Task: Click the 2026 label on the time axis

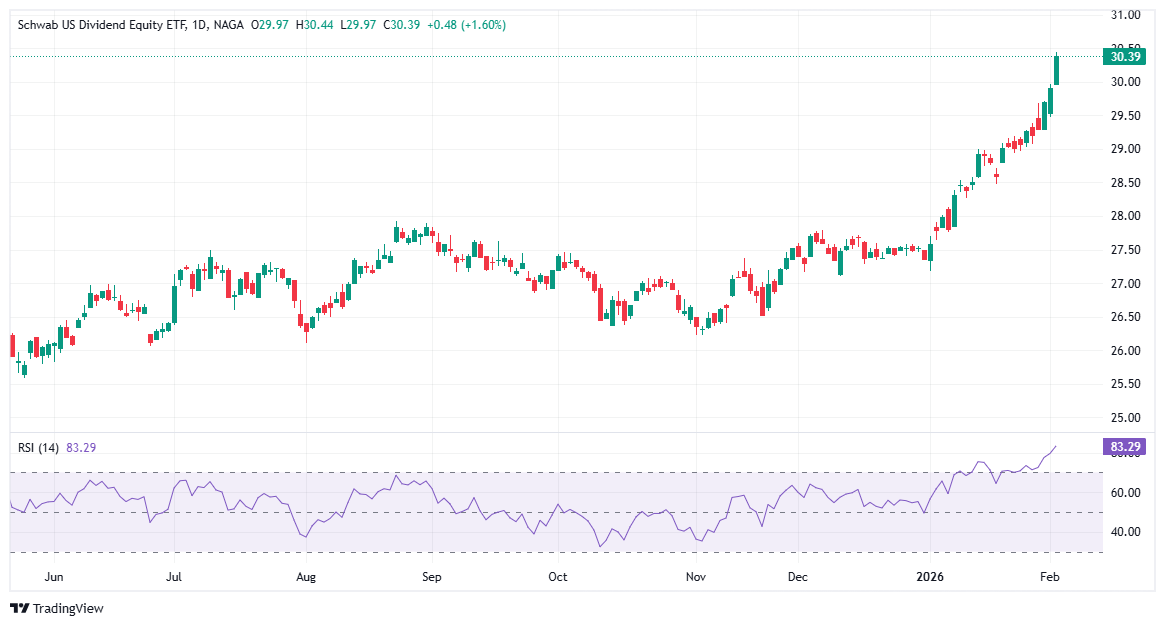Action: 931,577
